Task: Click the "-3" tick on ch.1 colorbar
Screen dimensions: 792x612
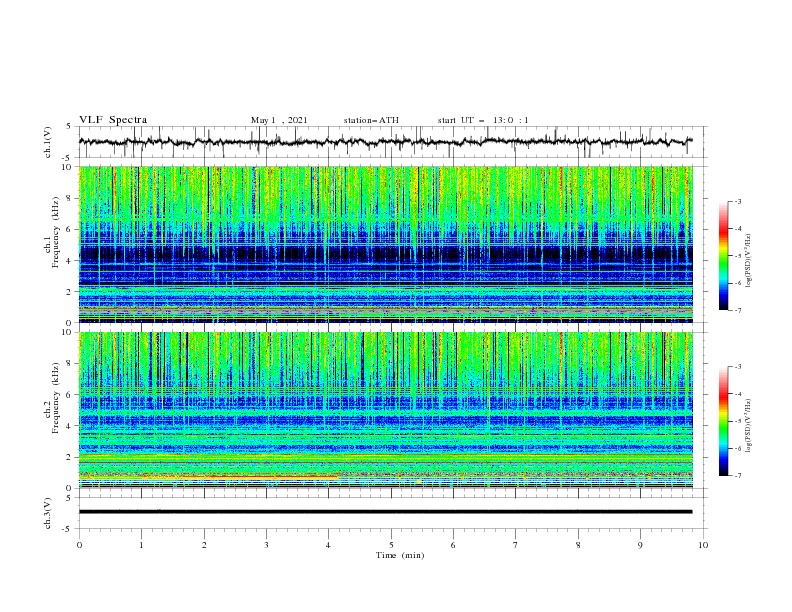Action: 738,201
